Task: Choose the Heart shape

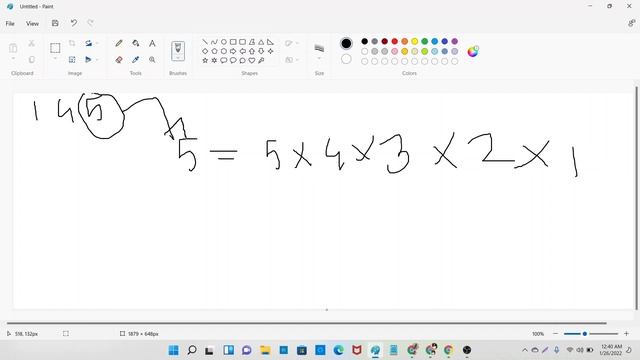Action: [252, 60]
